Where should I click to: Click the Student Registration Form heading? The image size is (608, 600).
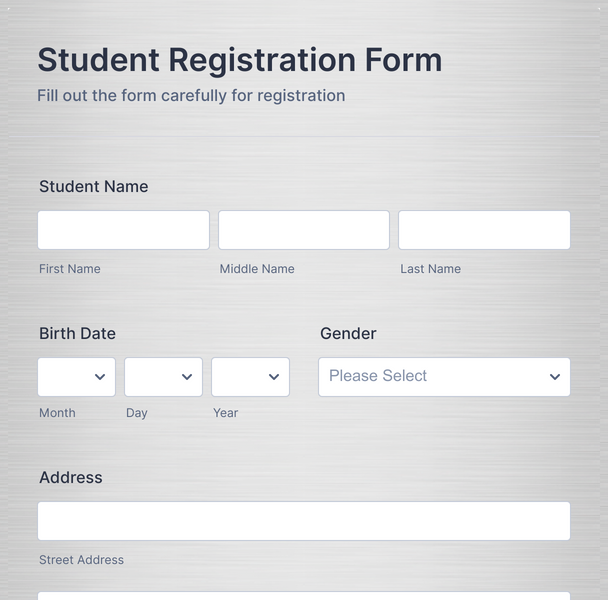pyautogui.click(x=239, y=60)
